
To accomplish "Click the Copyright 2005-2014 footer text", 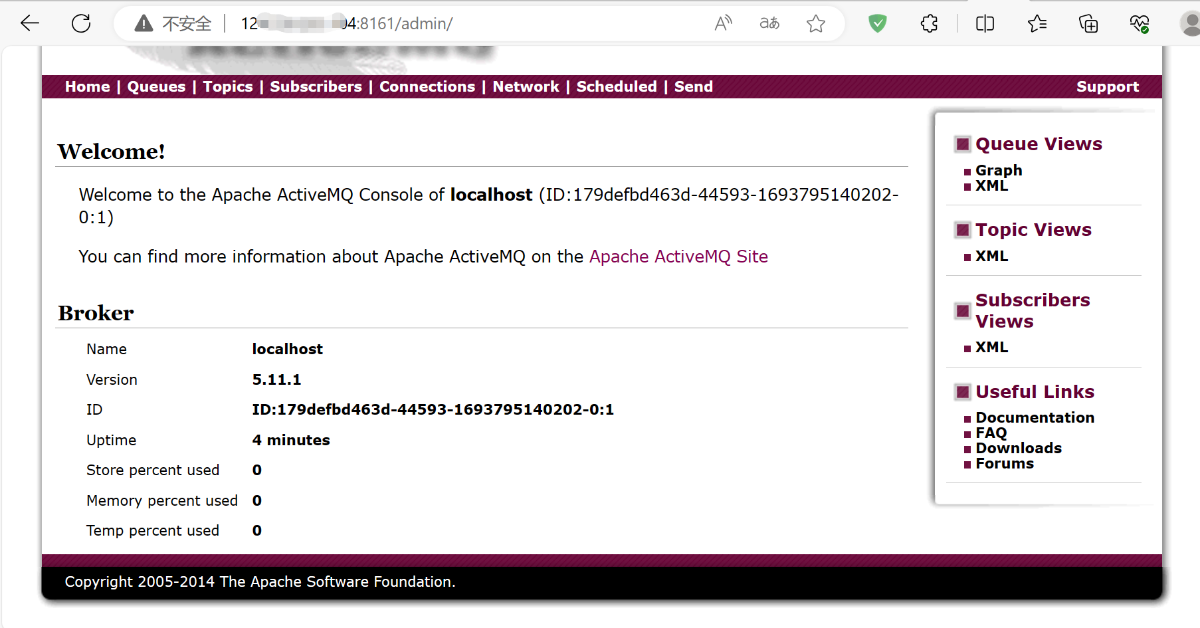I will [x=260, y=582].
